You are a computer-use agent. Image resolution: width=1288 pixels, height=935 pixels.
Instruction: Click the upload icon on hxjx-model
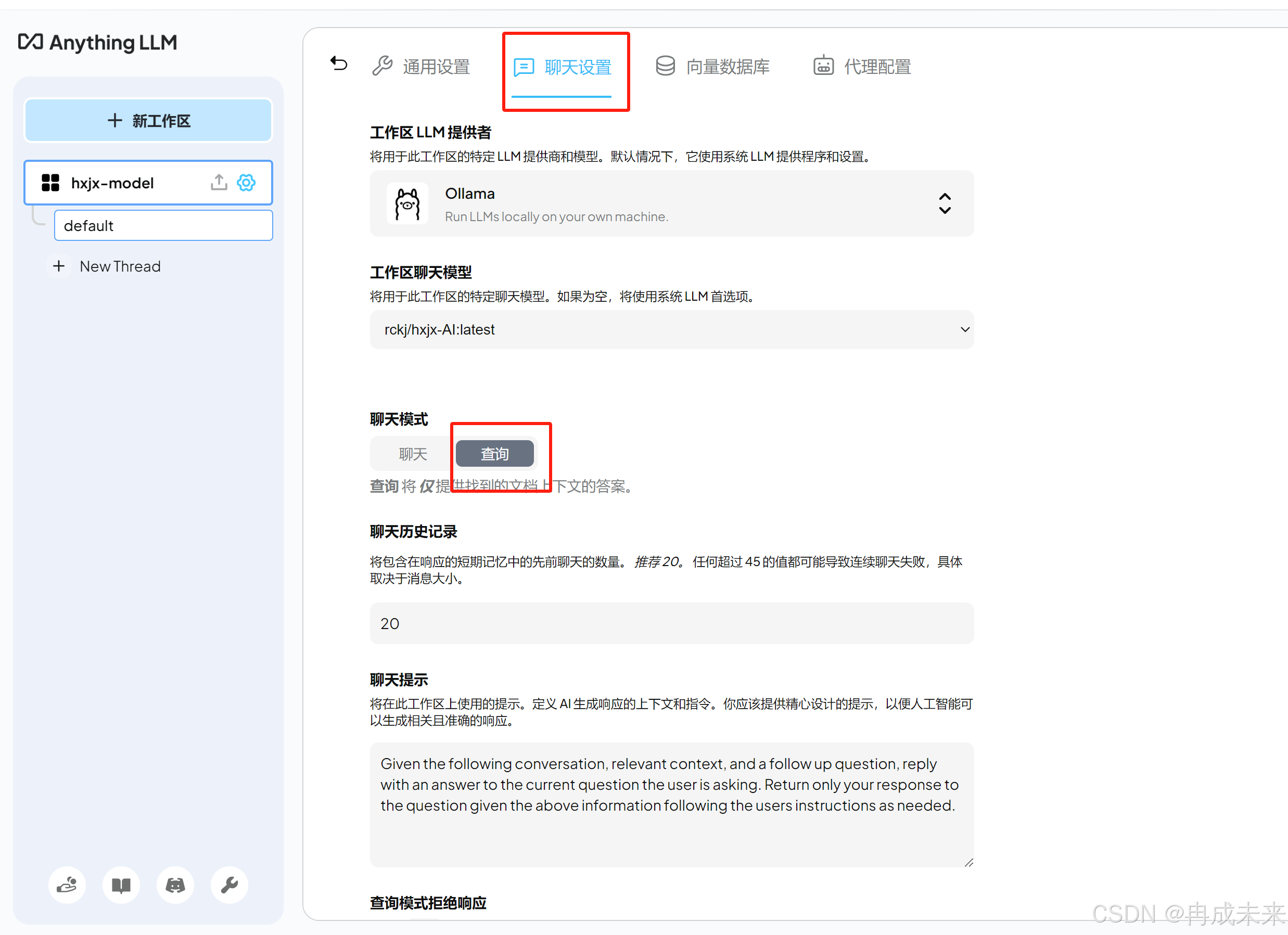(x=219, y=183)
